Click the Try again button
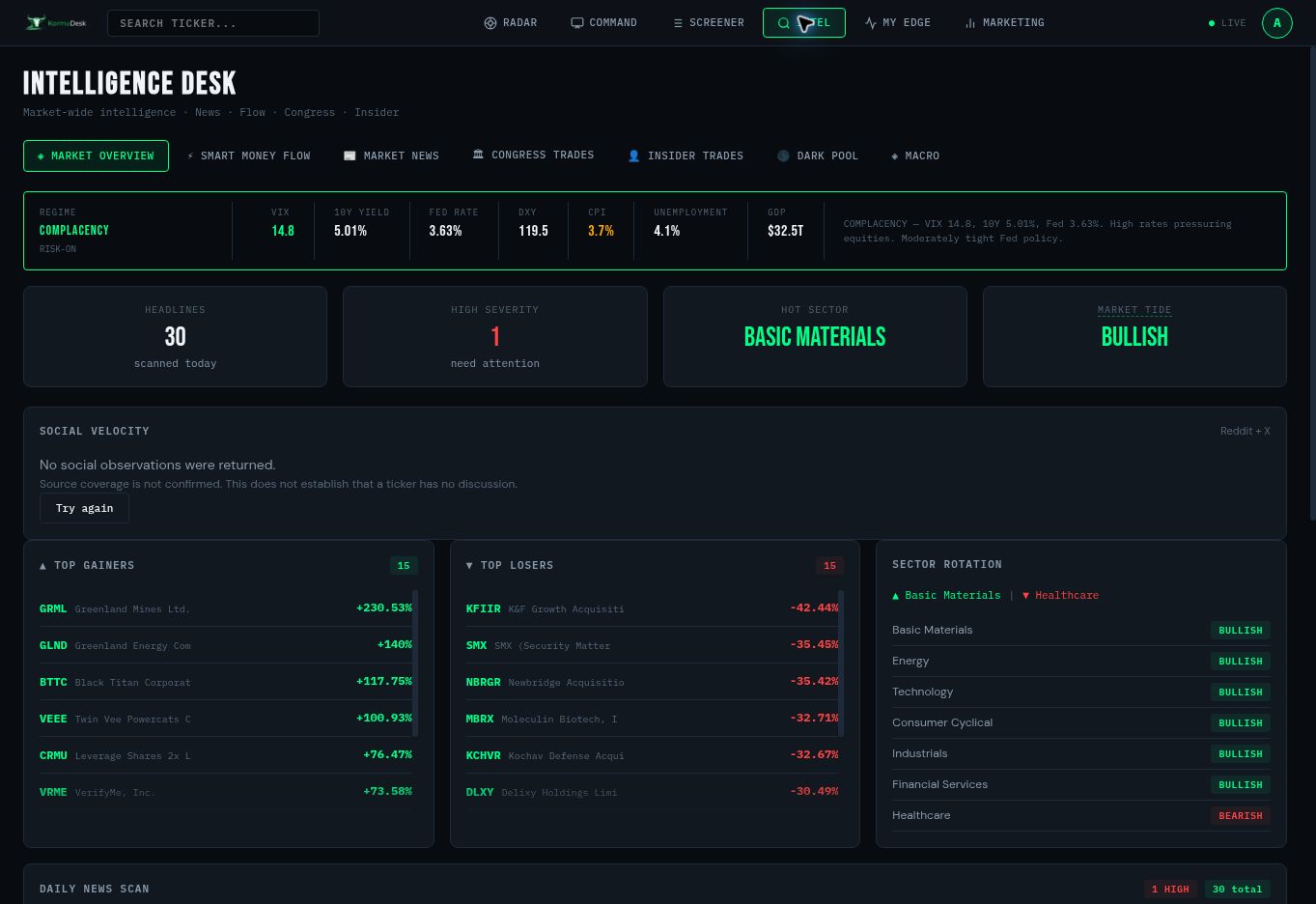The height and width of the screenshot is (904, 1316). coord(84,508)
